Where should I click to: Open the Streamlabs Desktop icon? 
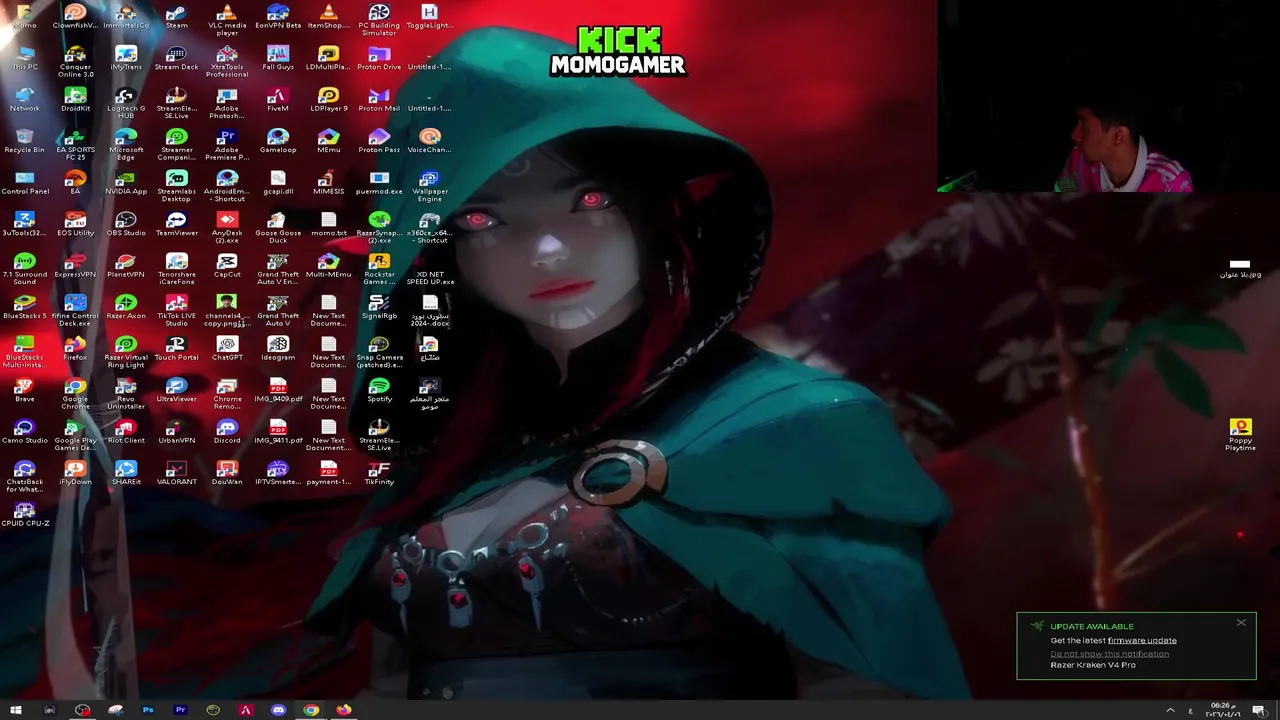[176, 186]
